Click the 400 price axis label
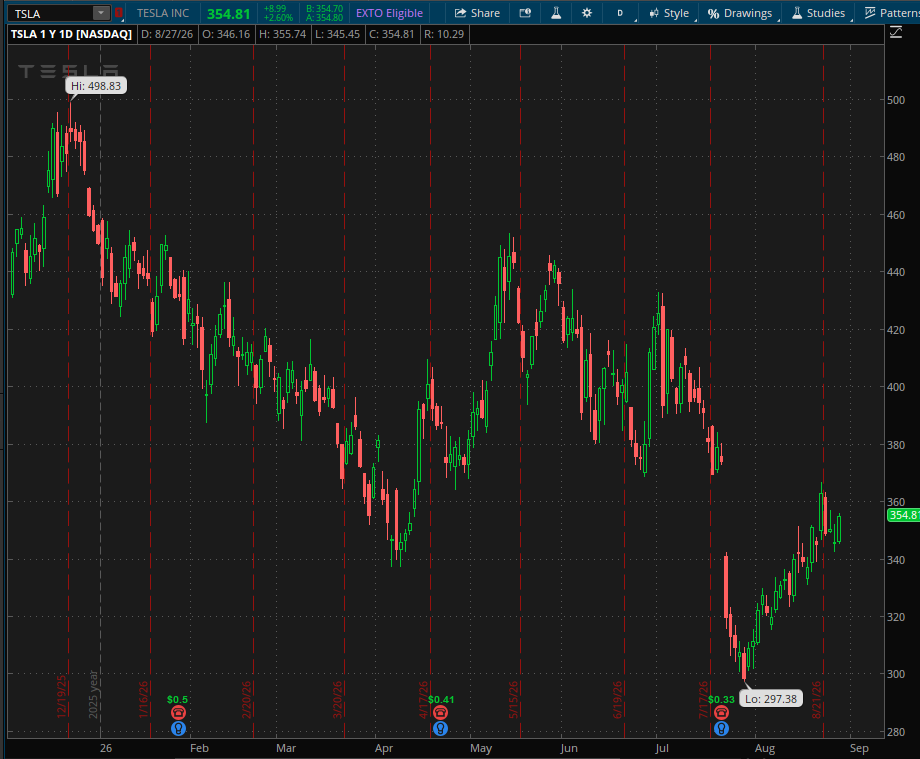This screenshot has width=920, height=759. (896, 387)
